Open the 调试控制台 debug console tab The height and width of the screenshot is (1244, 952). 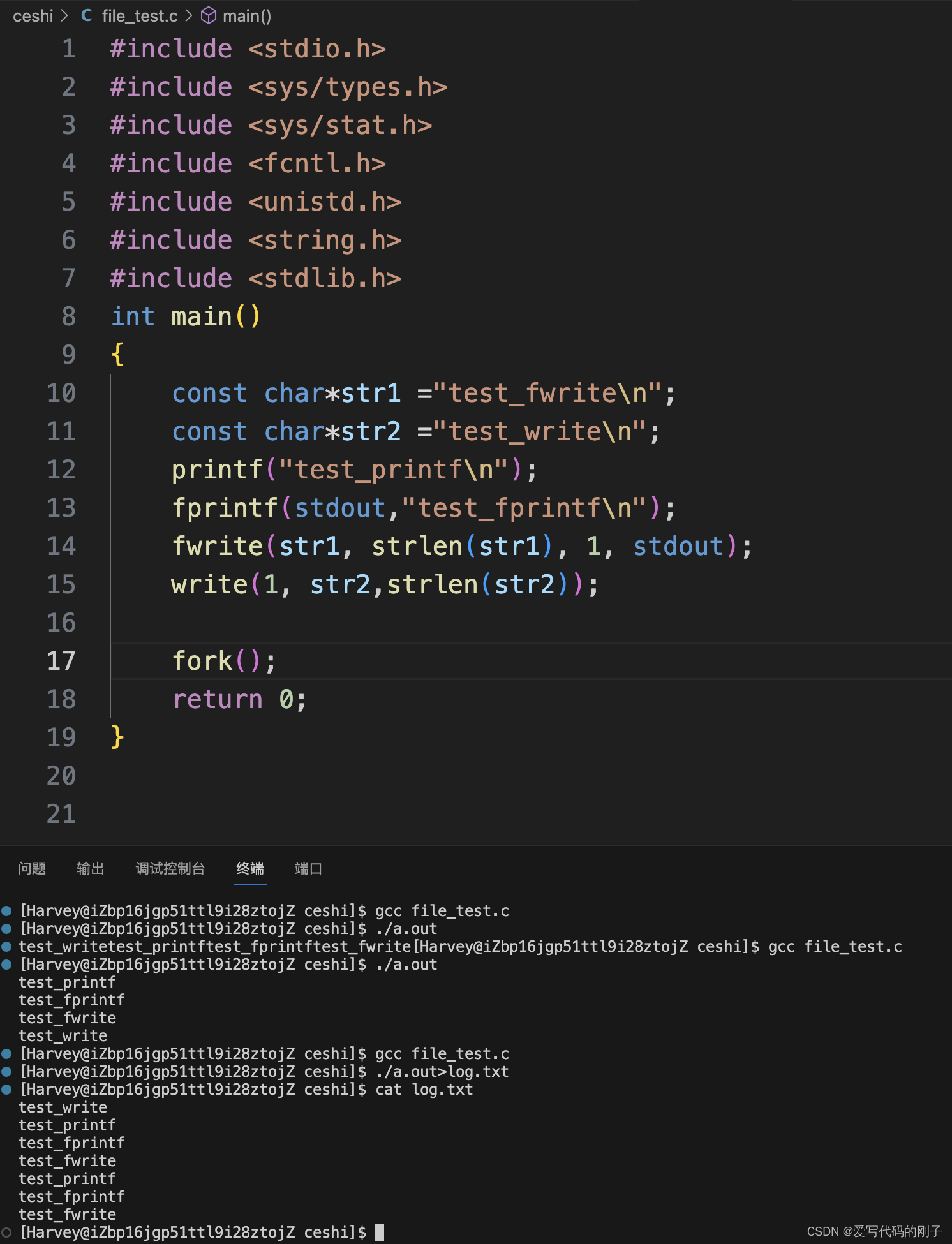point(170,868)
